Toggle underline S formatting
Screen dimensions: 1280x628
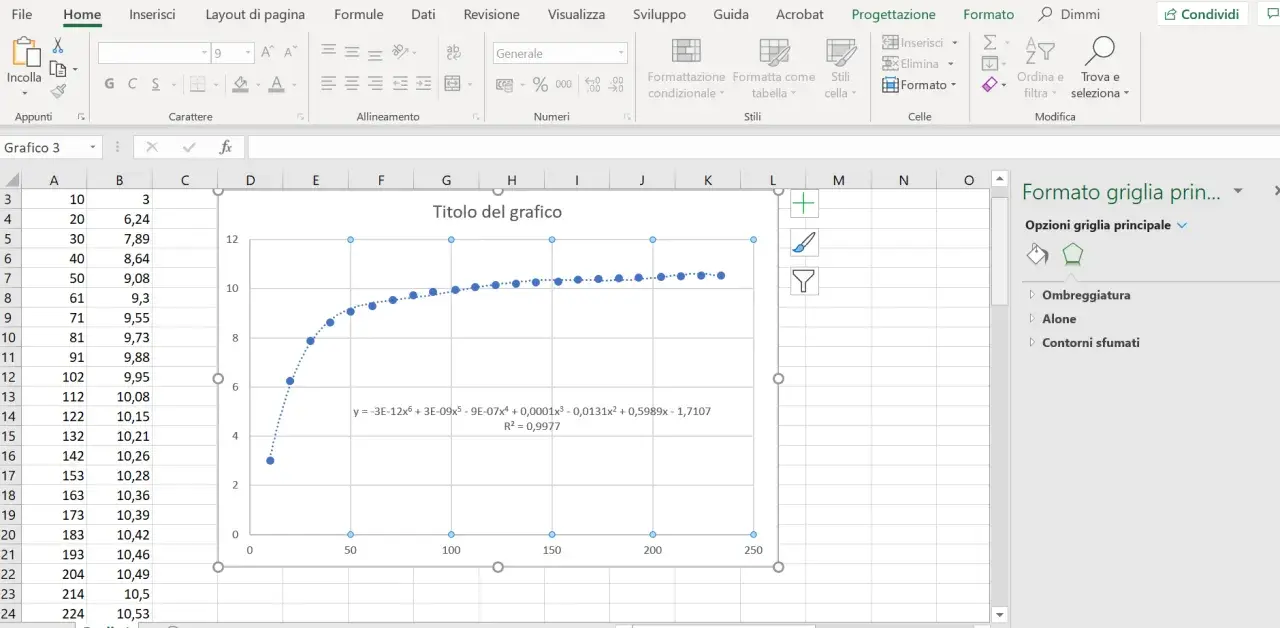pos(157,84)
